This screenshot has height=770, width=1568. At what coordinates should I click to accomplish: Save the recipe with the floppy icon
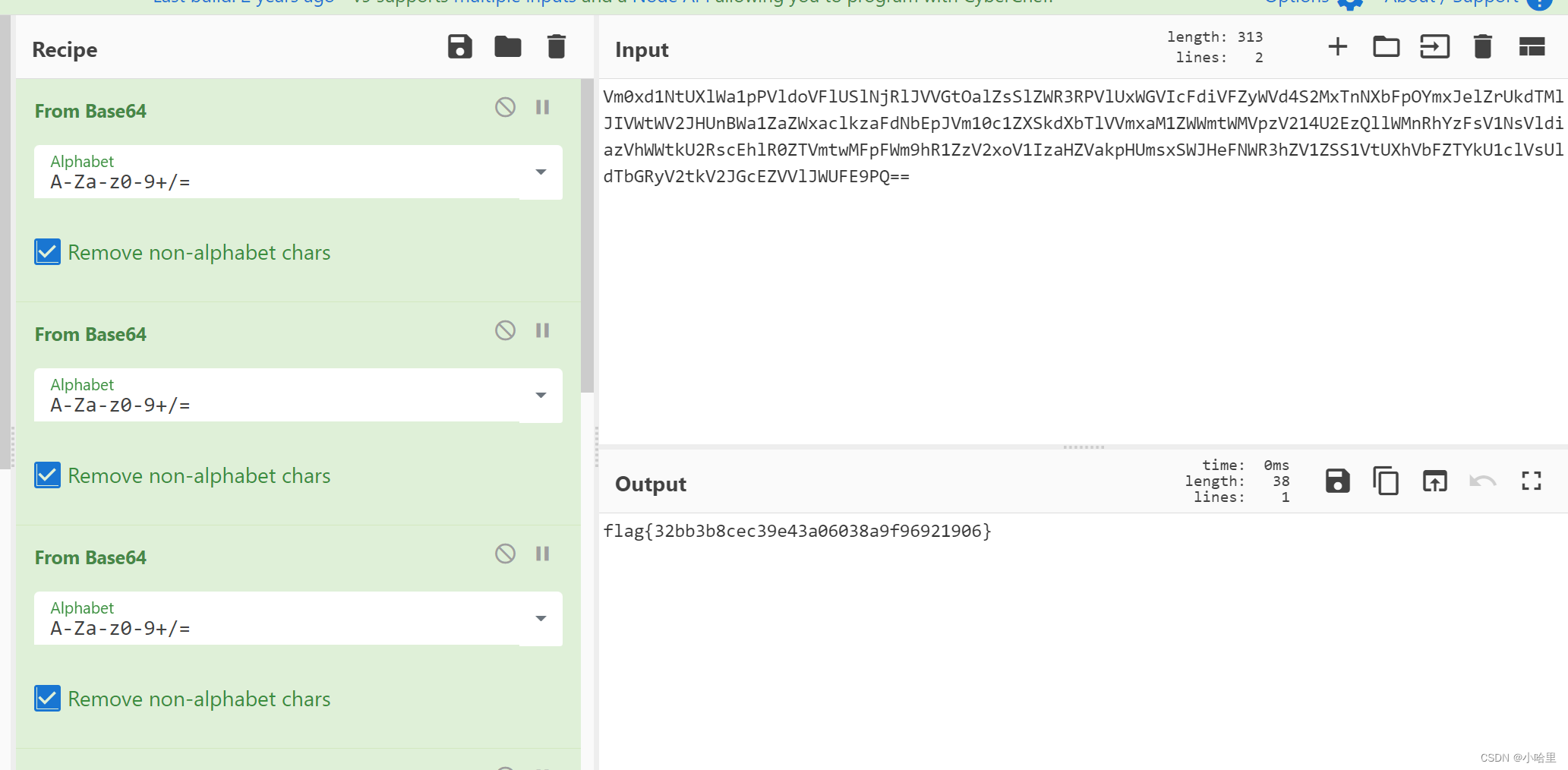(460, 47)
